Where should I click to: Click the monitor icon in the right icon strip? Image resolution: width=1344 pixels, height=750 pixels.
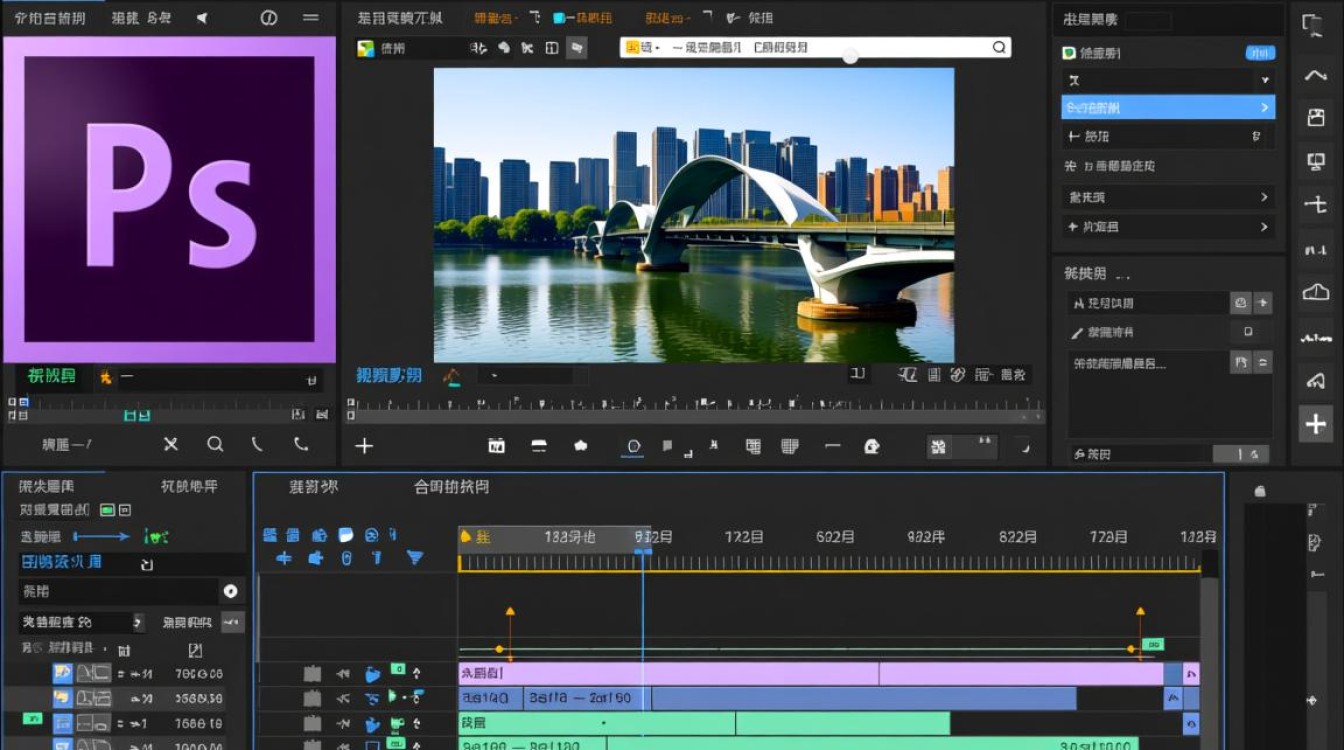tap(1315, 161)
